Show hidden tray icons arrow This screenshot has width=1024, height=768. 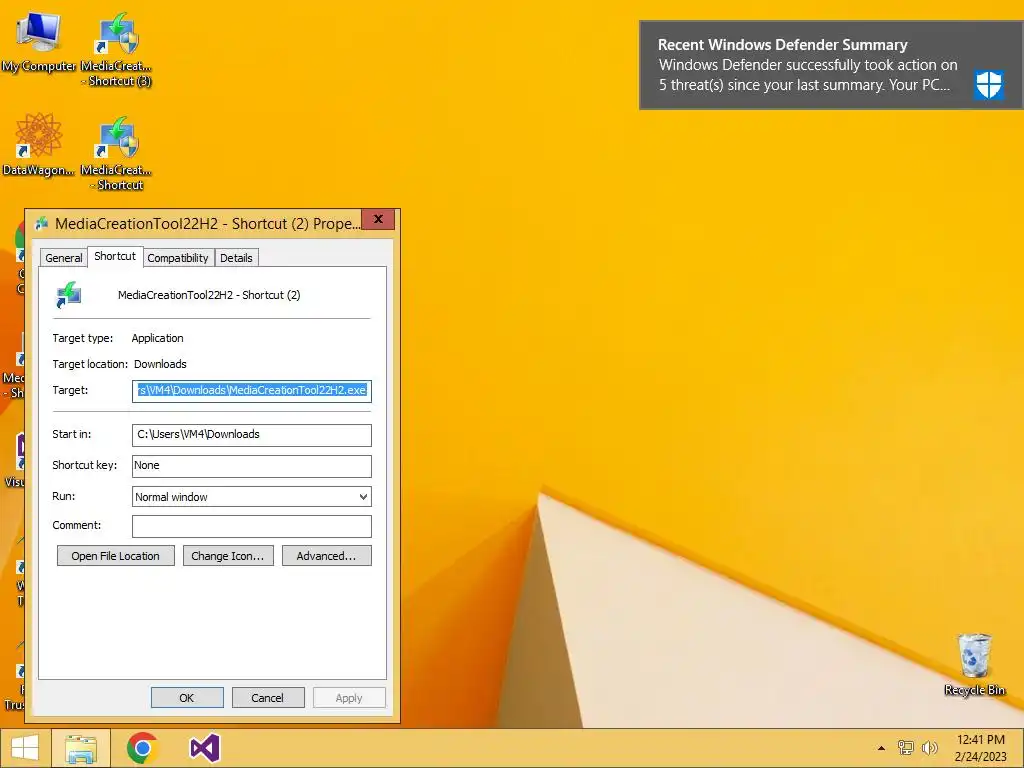[x=881, y=748]
